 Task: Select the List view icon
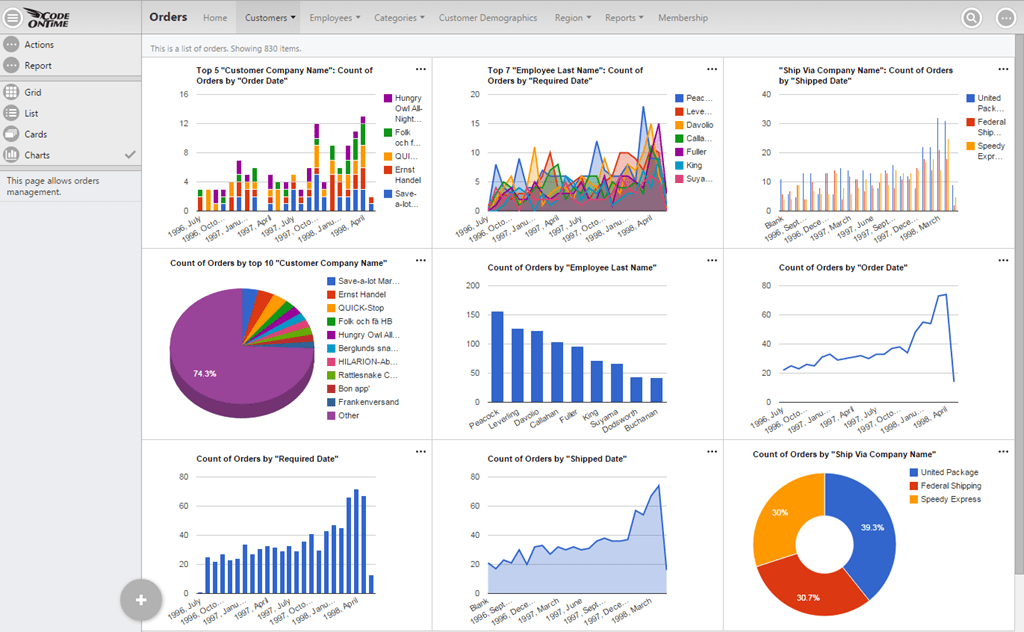coord(34,113)
